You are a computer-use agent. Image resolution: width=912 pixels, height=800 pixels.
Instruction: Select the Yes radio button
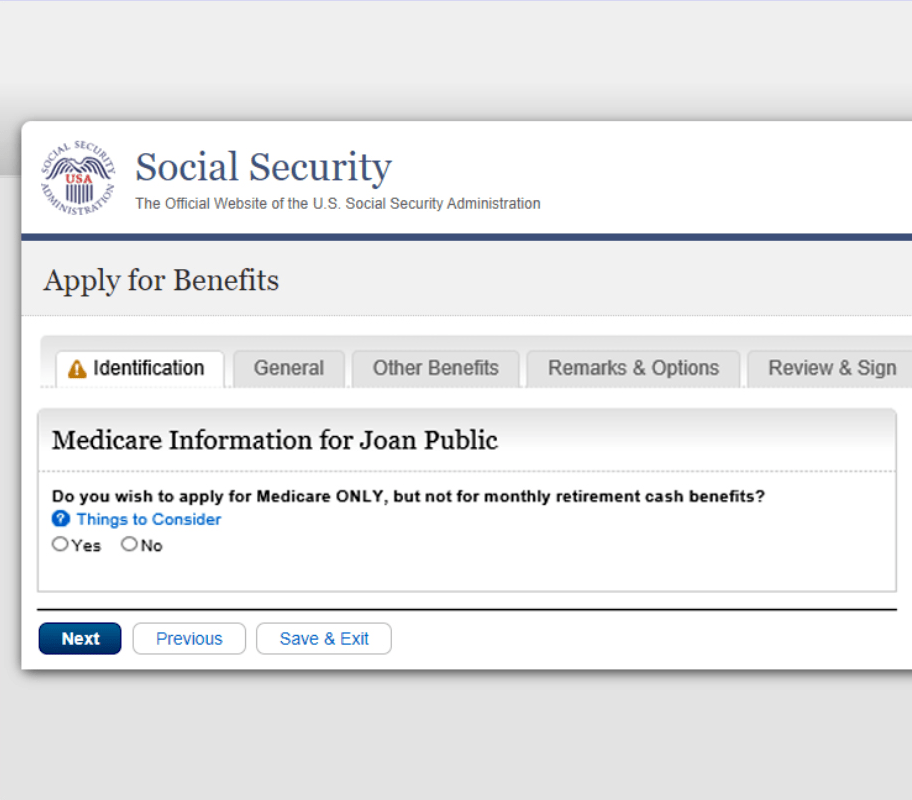point(60,545)
